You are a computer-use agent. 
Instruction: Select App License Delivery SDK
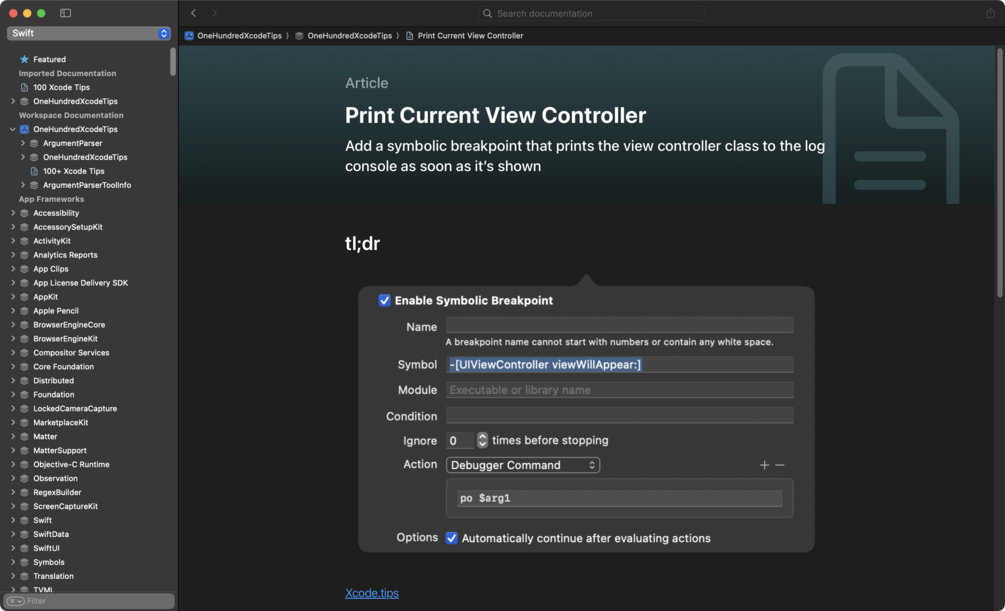80,283
